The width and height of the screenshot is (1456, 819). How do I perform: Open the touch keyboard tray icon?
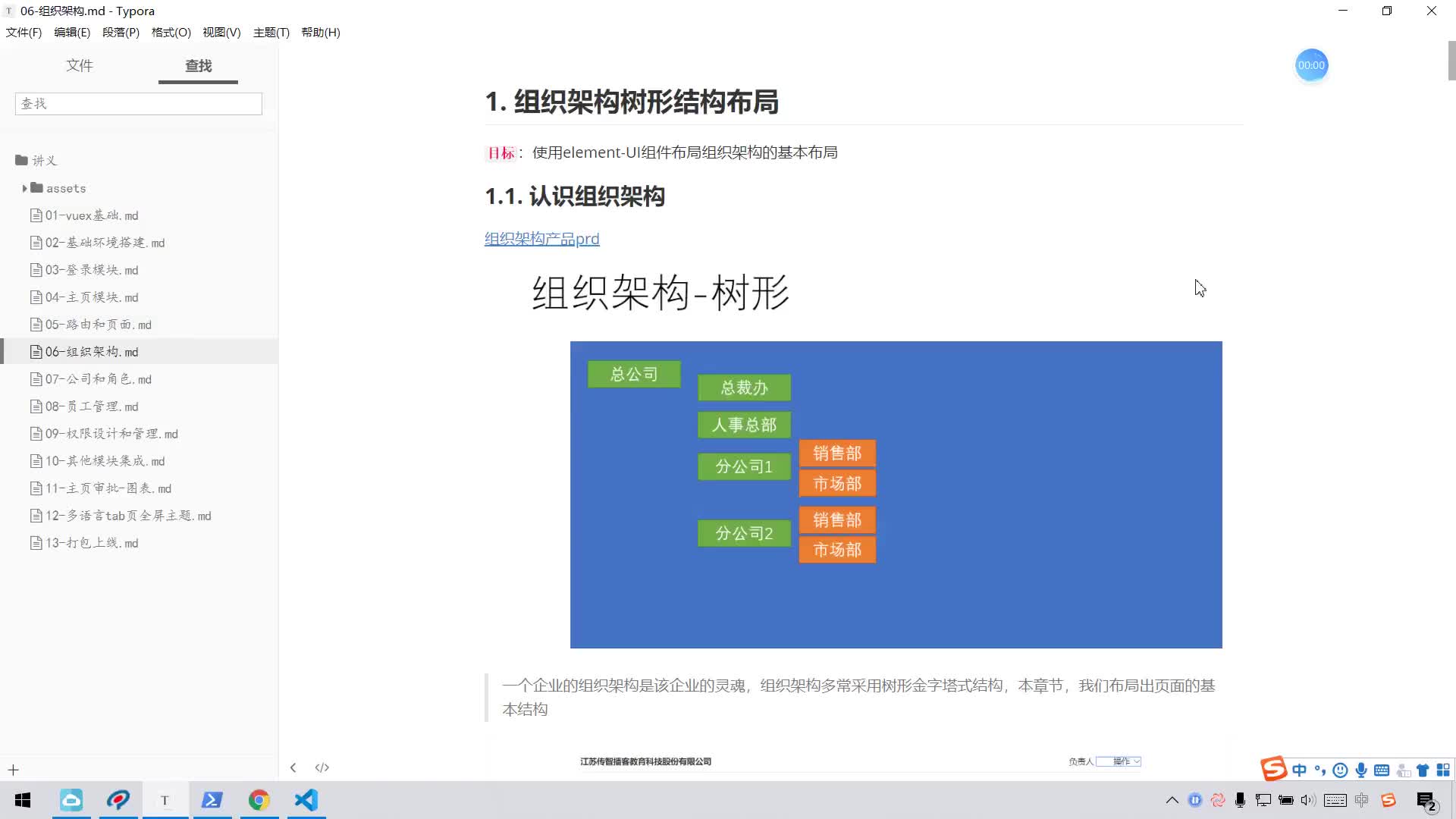[x=1335, y=800]
